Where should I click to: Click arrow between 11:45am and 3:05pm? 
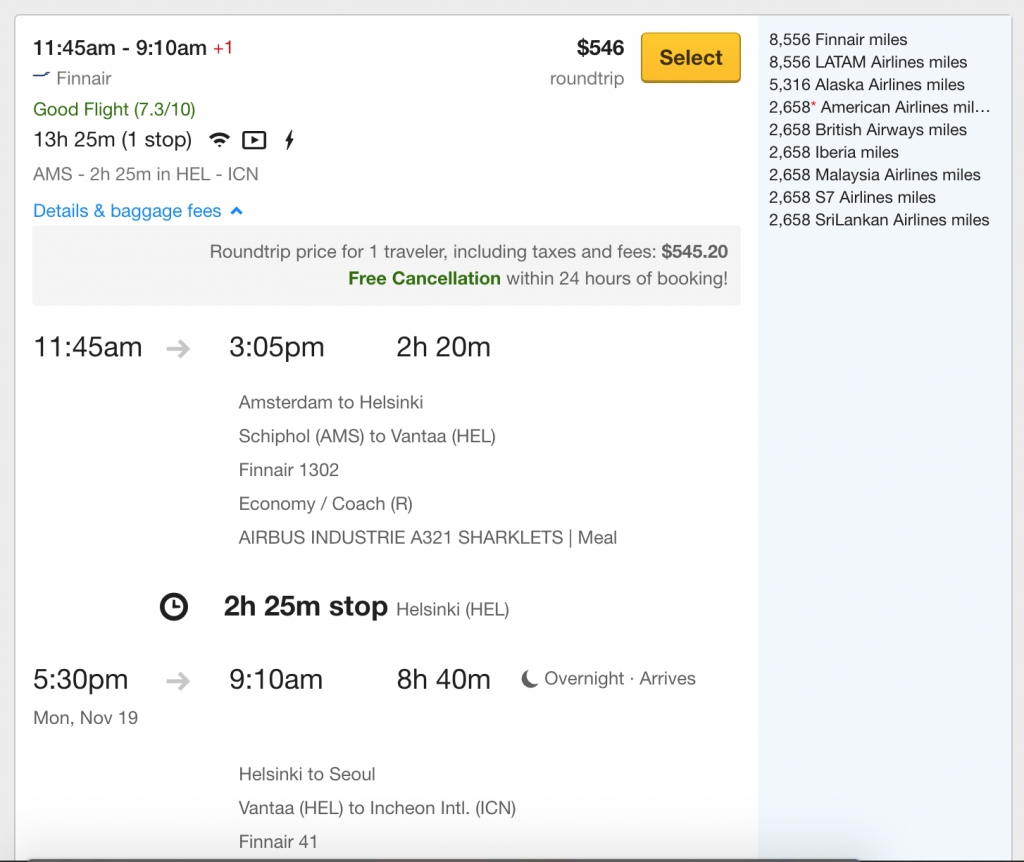click(x=178, y=349)
